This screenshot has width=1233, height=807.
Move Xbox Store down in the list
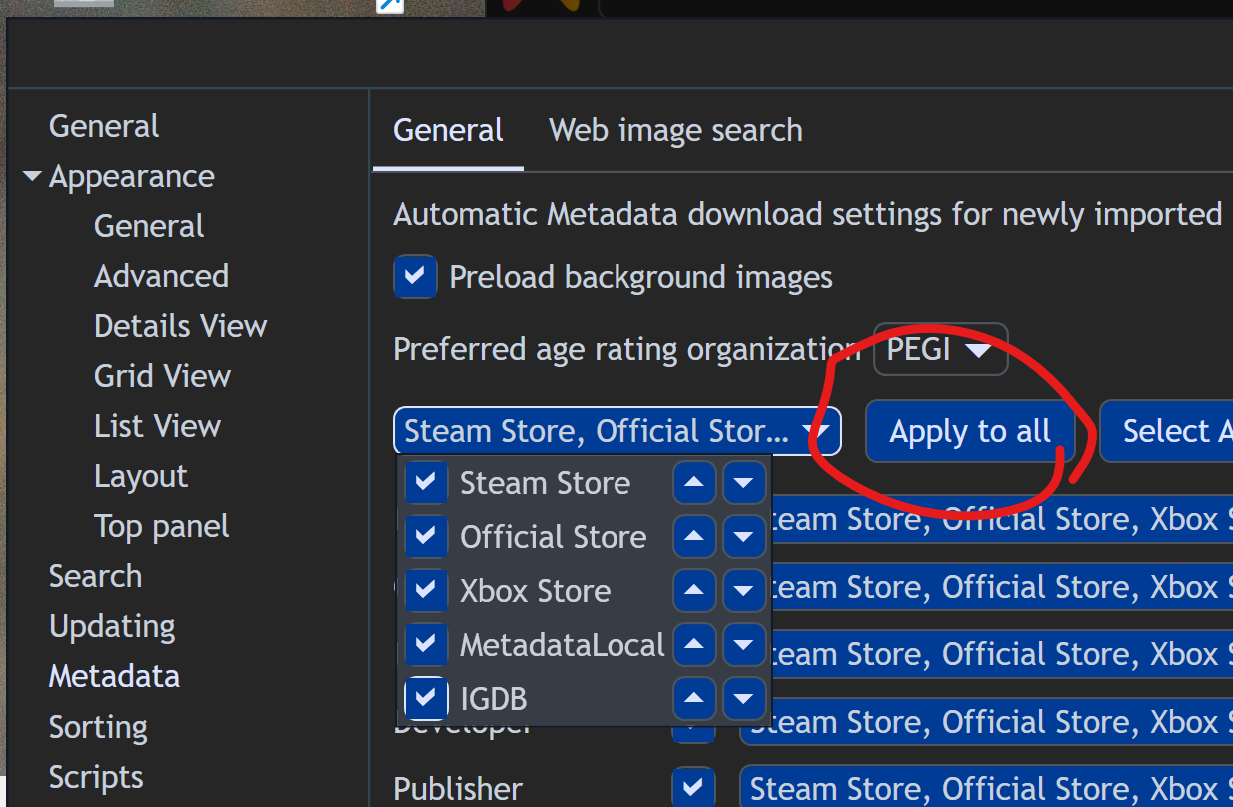(x=743, y=591)
